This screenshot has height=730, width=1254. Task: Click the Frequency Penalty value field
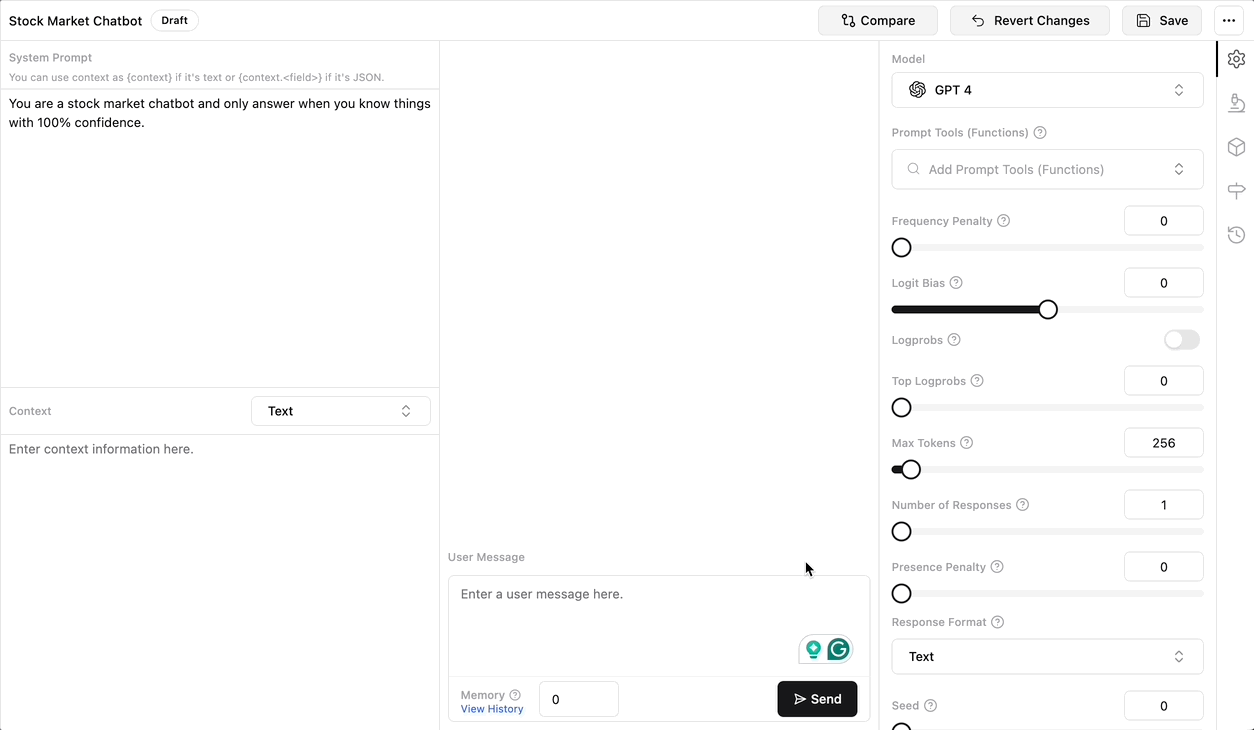1163,221
